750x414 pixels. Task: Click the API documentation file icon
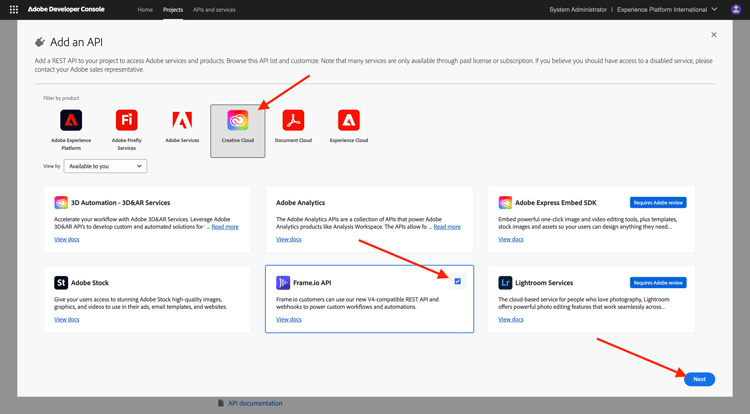tap(221, 403)
